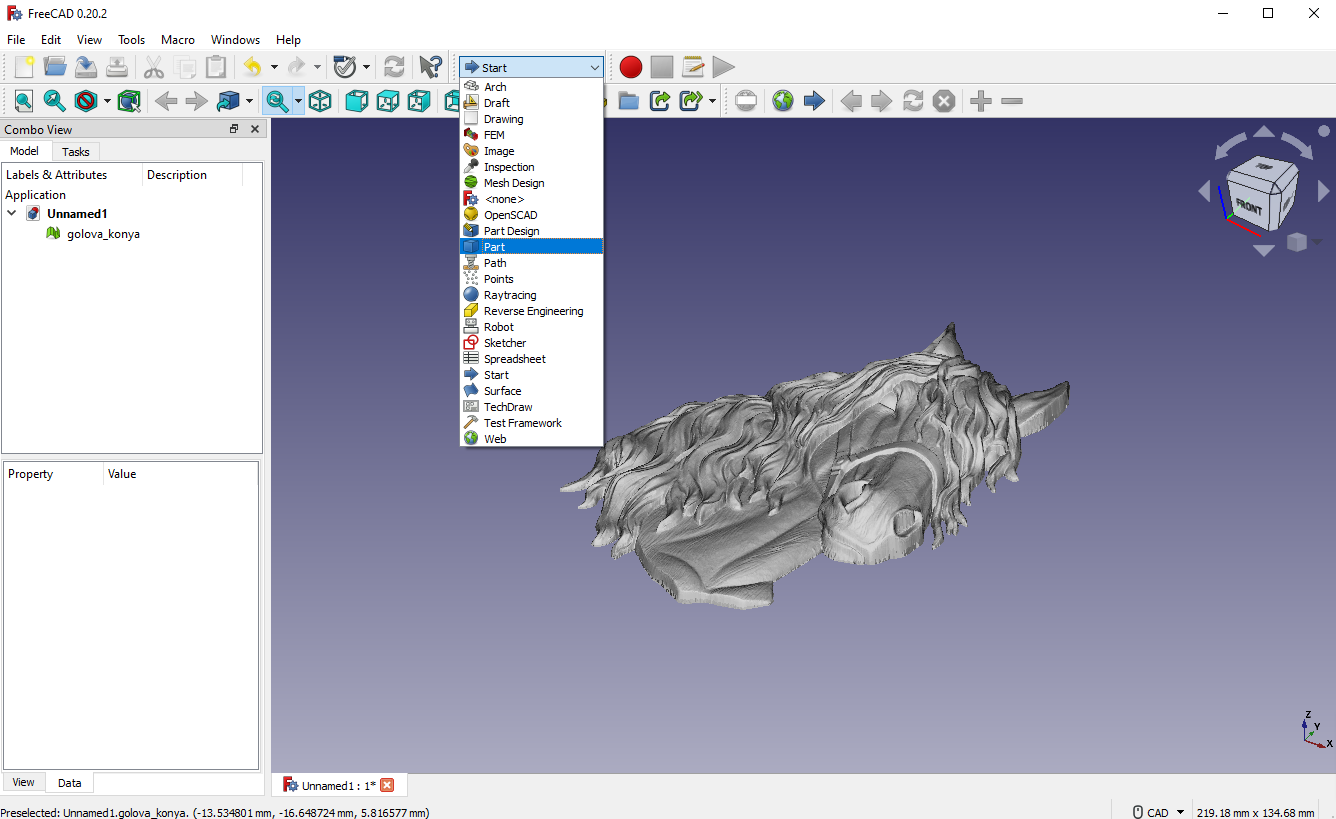Open the Macros editor notepad icon
This screenshot has height=819, width=1336.
click(x=692, y=67)
